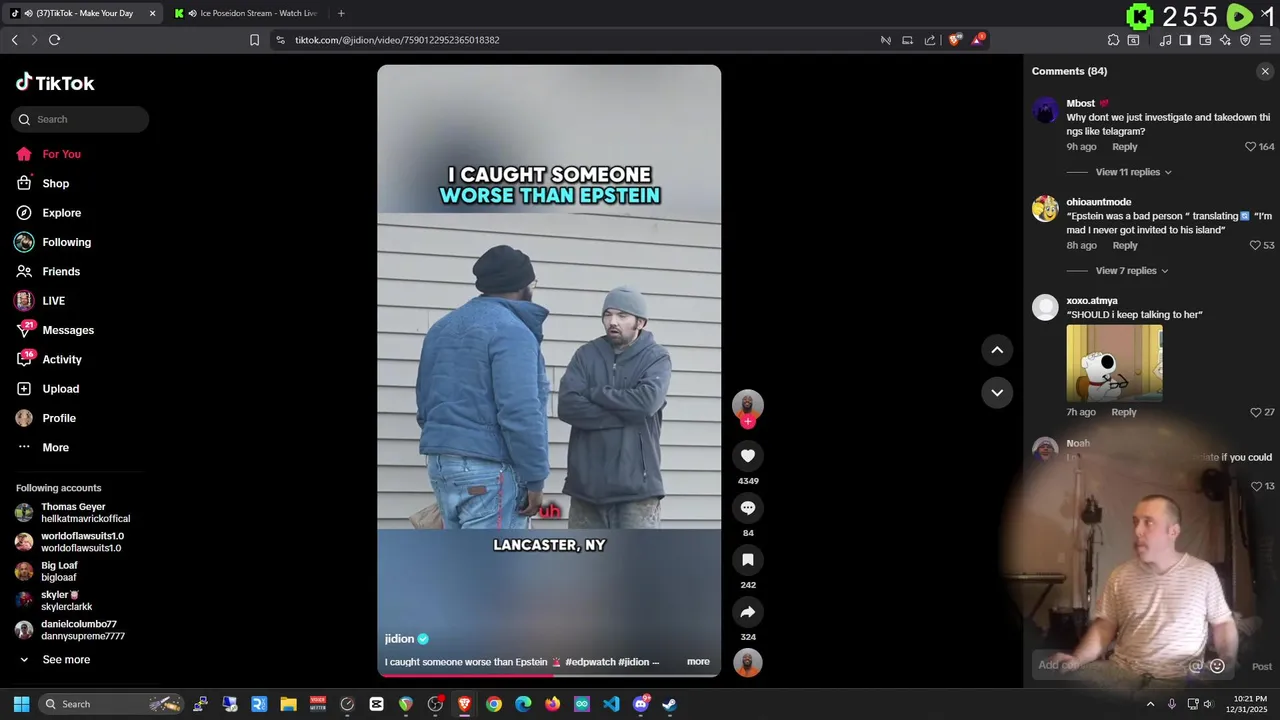This screenshot has height=720, width=1280.
Task: Open the jidion username on the video
Action: click(399, 639)
